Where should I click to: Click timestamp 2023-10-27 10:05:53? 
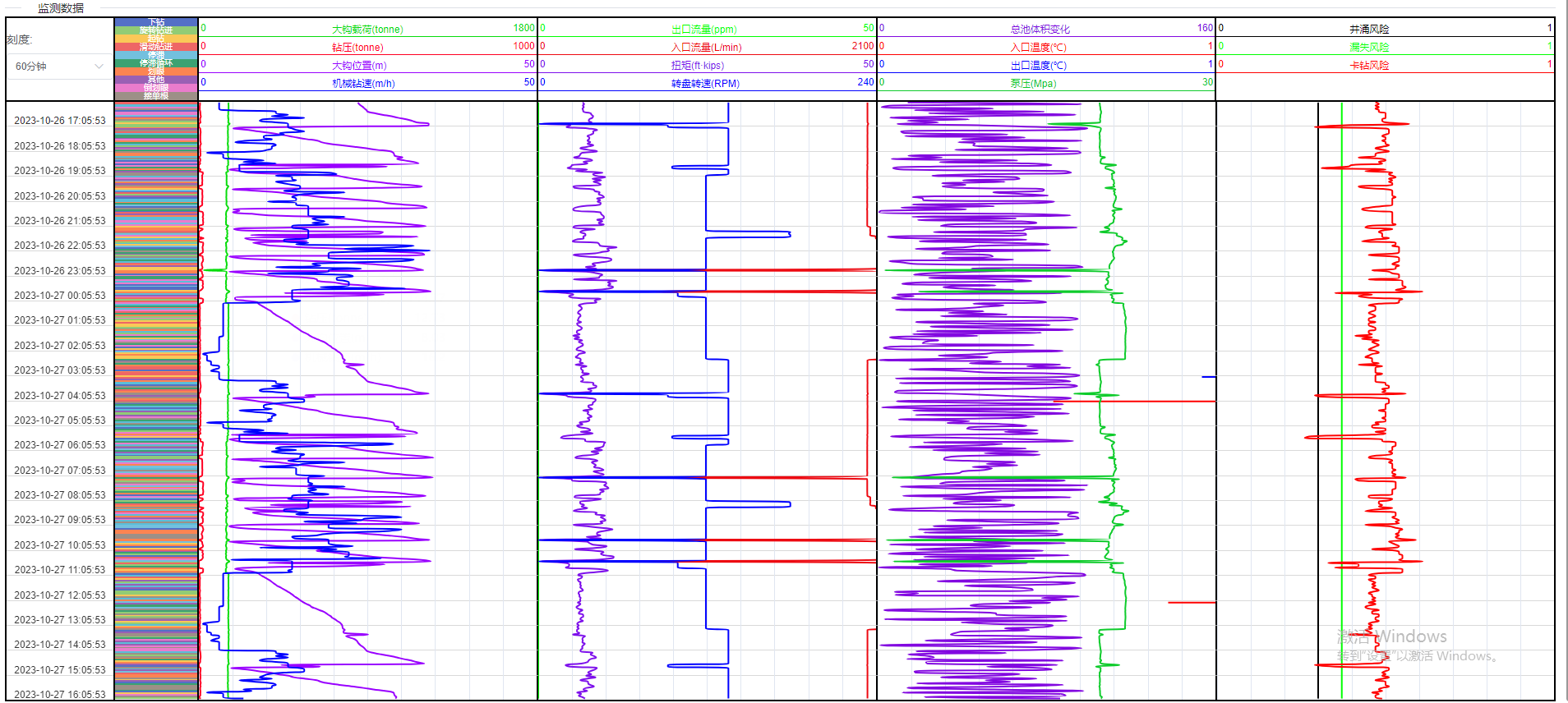pos(60,545)
